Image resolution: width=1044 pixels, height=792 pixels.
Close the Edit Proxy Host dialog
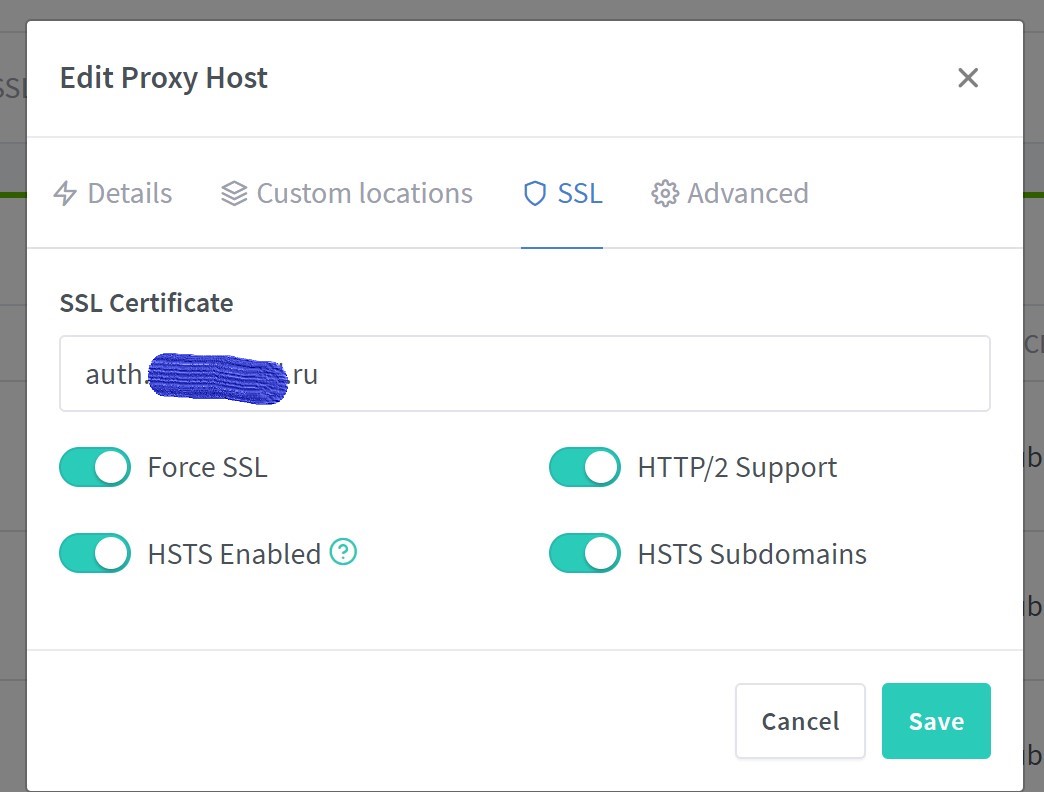coord(967,78)
